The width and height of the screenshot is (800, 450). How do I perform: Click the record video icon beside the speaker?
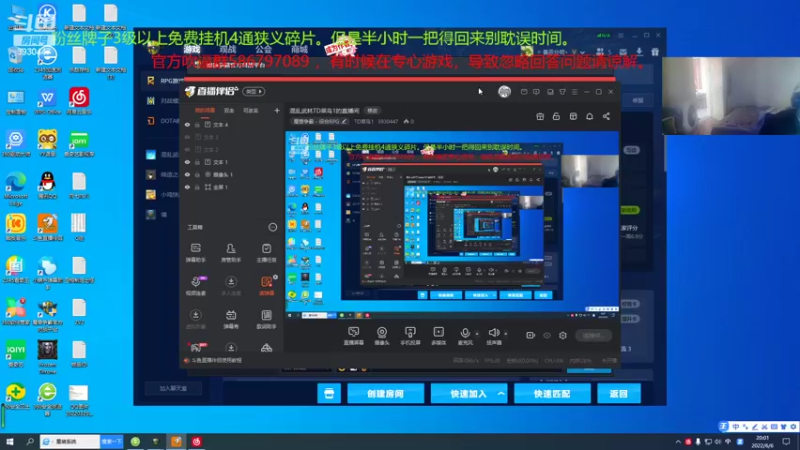tap(530, 335)
